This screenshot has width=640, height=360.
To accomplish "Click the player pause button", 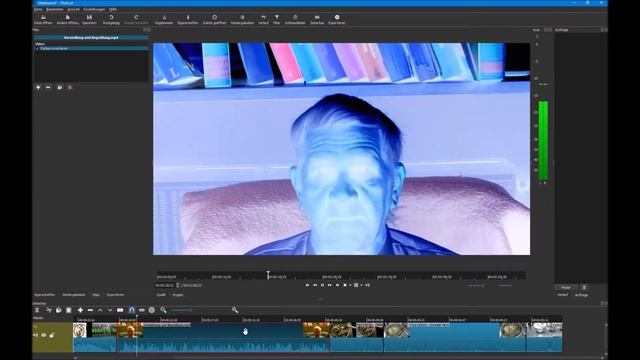I will pyautogui.click(x=322, y=285).
